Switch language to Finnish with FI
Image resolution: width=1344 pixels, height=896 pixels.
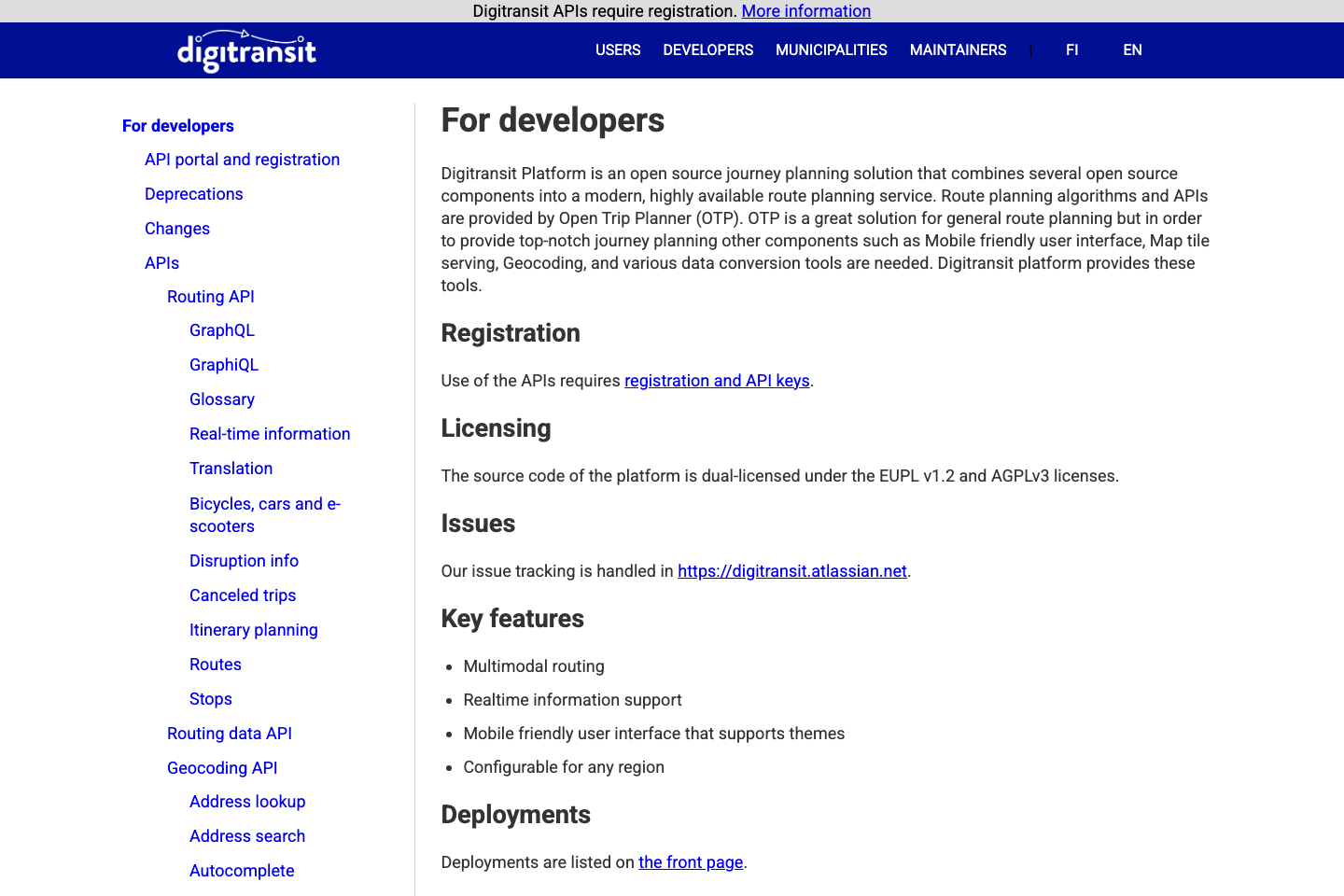point(1071,49)
